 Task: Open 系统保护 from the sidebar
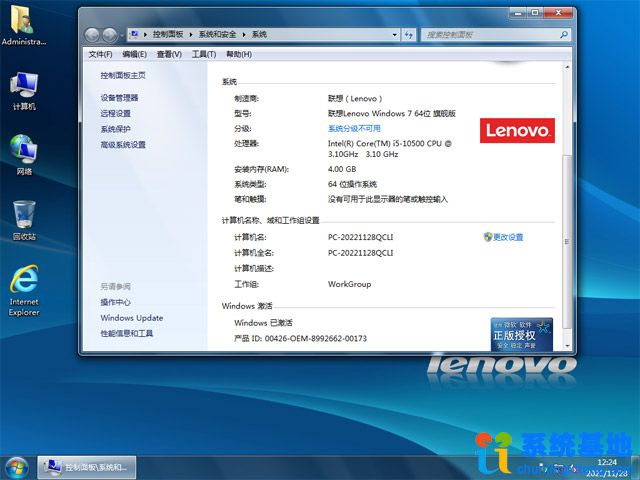point(116,129)
